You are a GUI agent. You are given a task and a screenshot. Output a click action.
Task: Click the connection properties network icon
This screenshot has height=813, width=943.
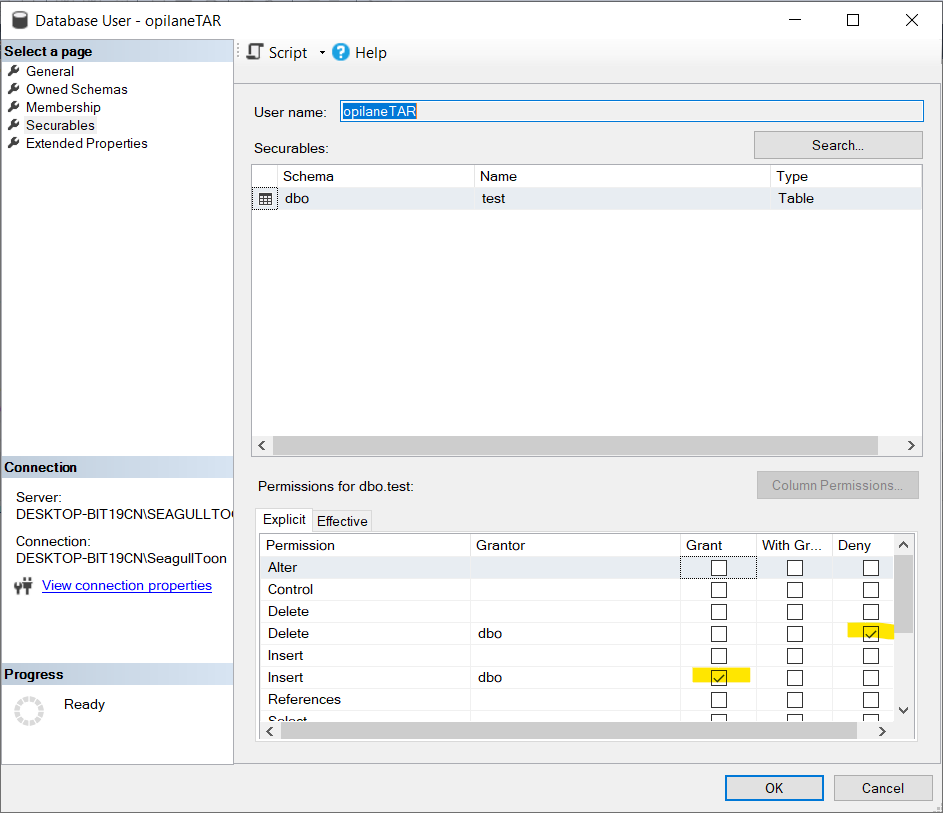(x=24, y=586)
